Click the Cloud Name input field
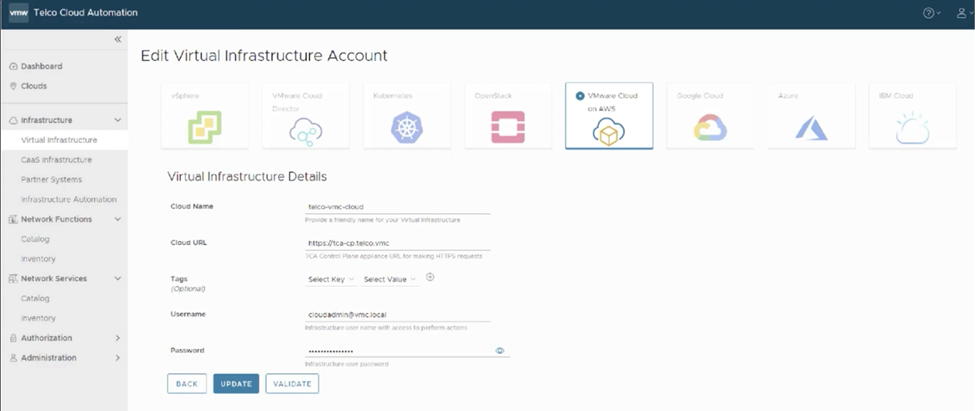Image resolution: width=975 pixels, height=411 pixels. pos(397,206)
